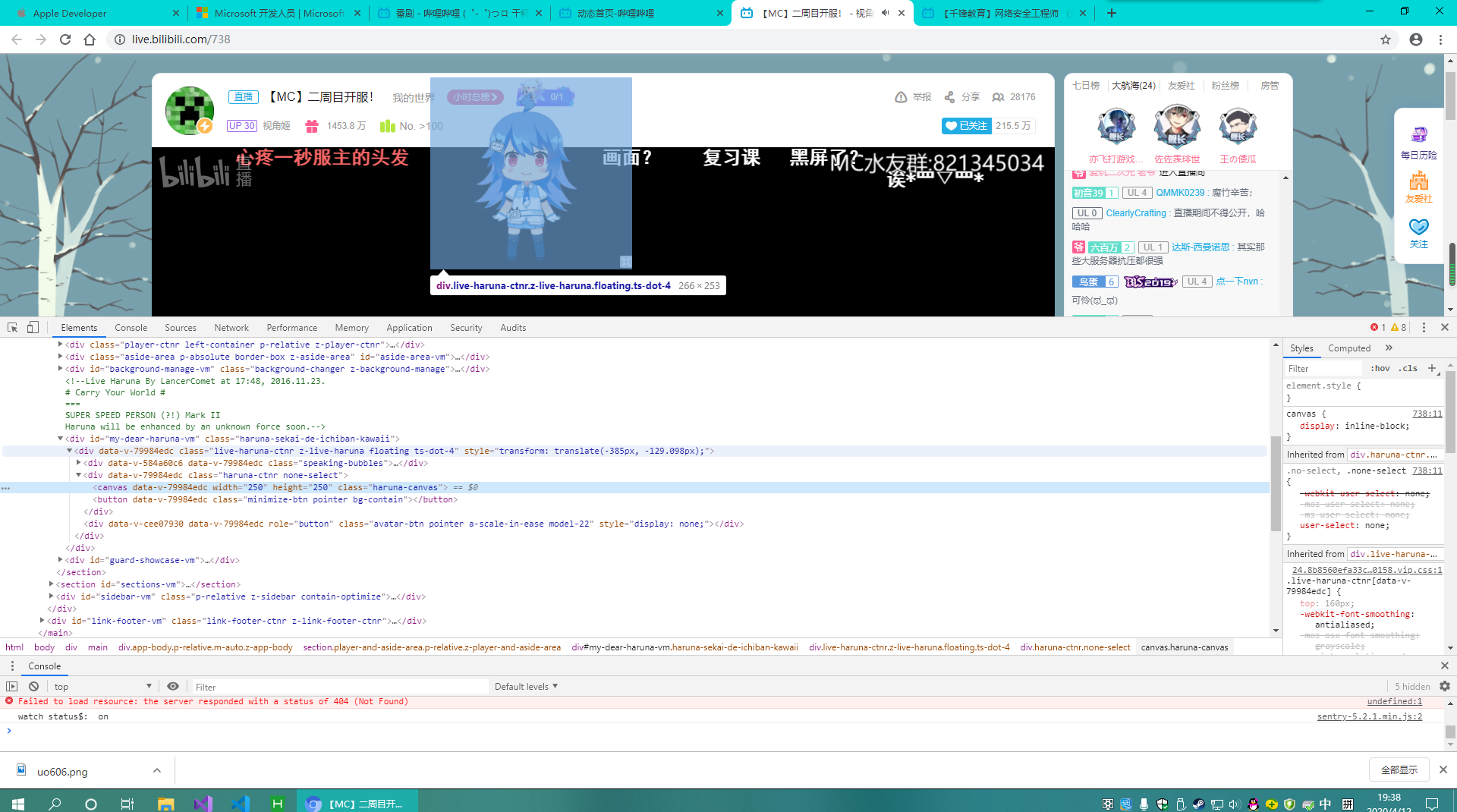
Task: Clear the console with clear icon
Action: click(33, 686)
